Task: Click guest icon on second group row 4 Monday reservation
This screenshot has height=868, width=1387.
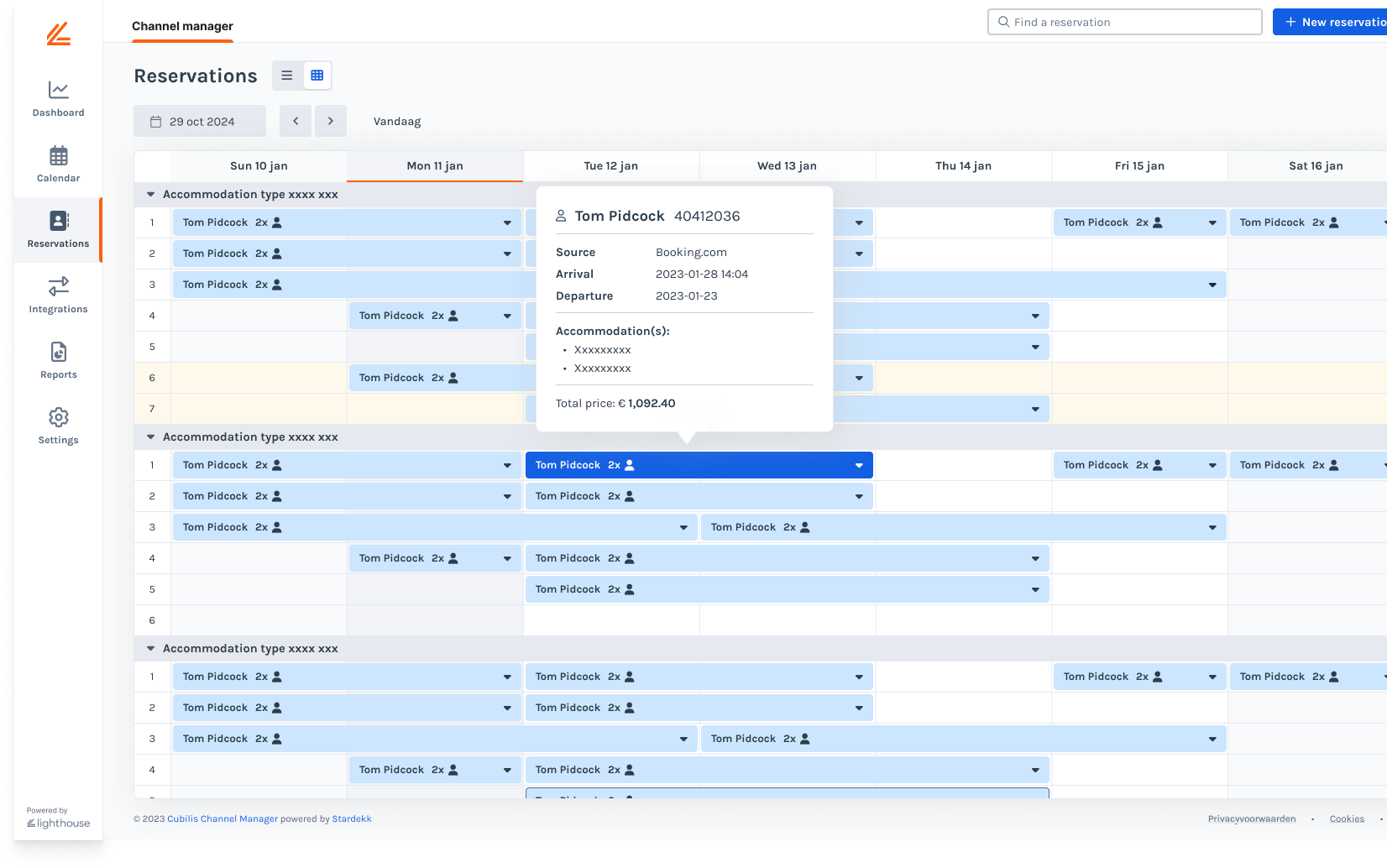Action: (453, 558)
